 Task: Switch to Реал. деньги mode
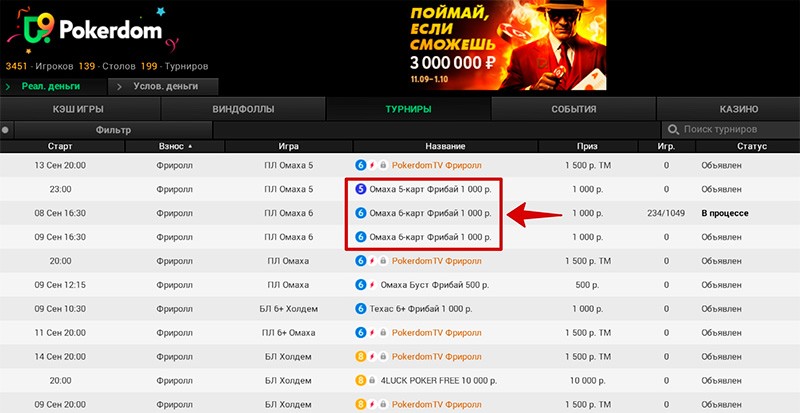tap(50, 87)
